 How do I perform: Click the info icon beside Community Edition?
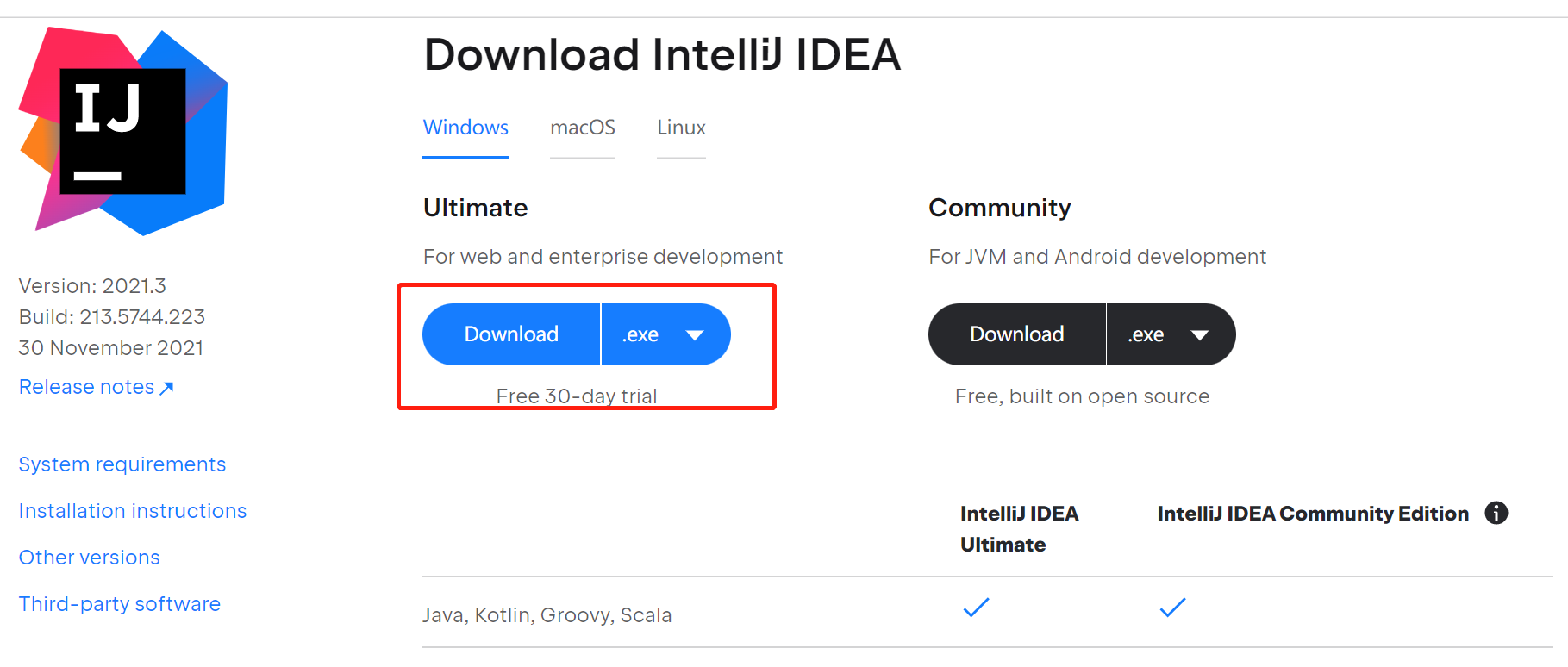point(1496,513)
